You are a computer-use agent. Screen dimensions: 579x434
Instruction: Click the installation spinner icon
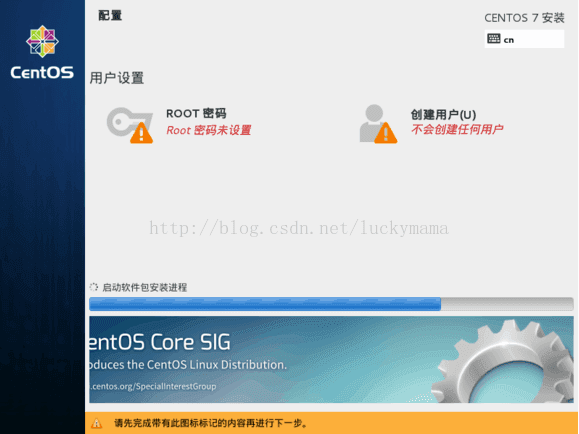click(94, 287)
